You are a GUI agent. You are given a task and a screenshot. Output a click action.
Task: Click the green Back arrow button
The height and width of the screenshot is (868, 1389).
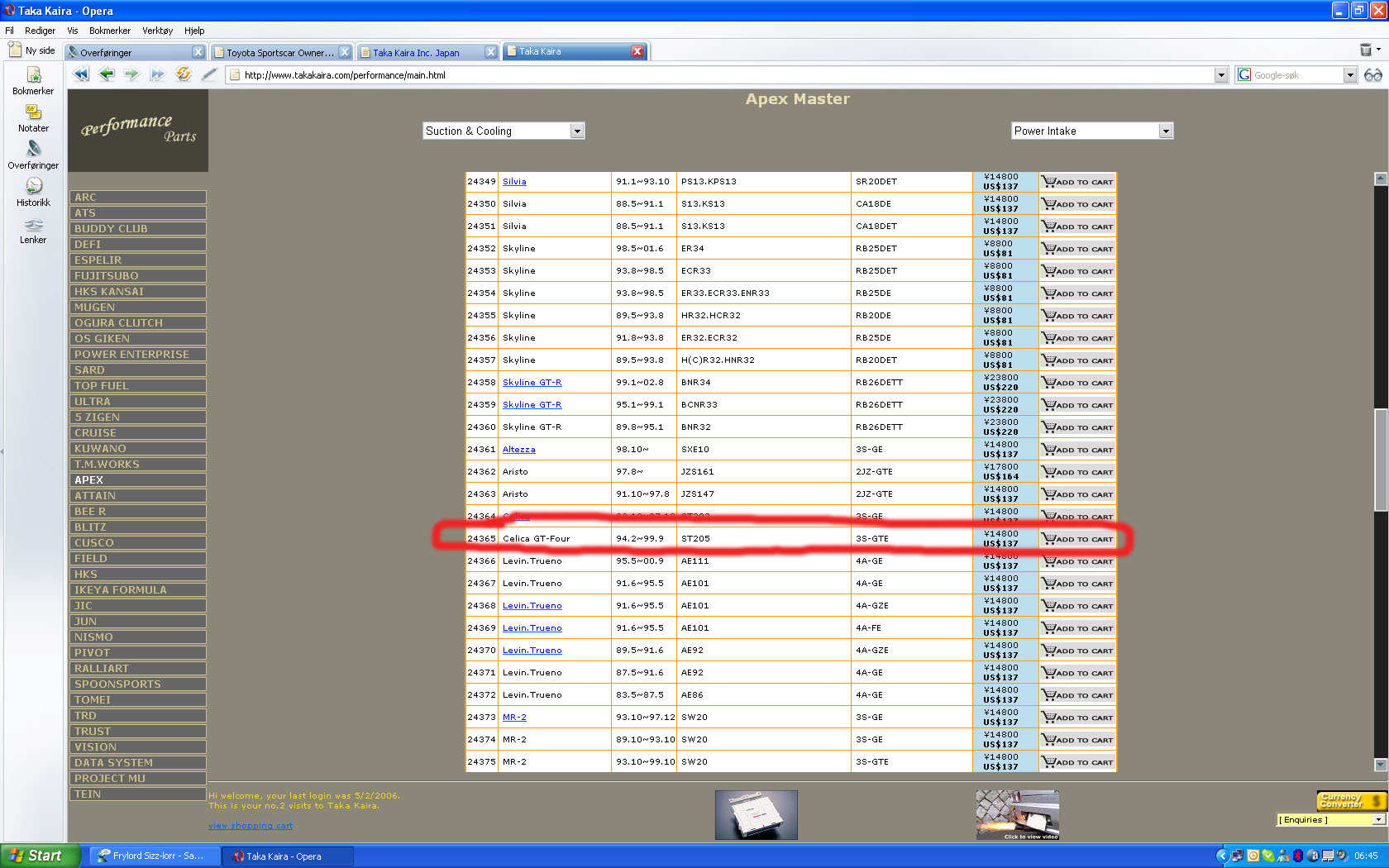coord(107,74)
